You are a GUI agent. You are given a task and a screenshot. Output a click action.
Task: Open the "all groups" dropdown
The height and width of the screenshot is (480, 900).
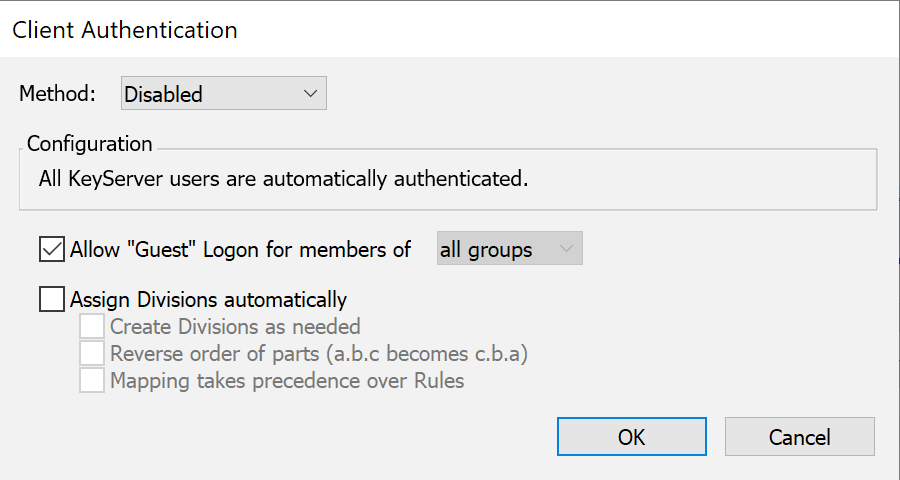(x=509, y=250)
